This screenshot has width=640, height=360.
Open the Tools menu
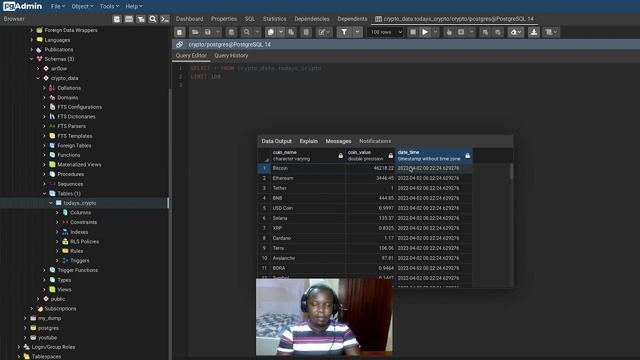[109, 6]
